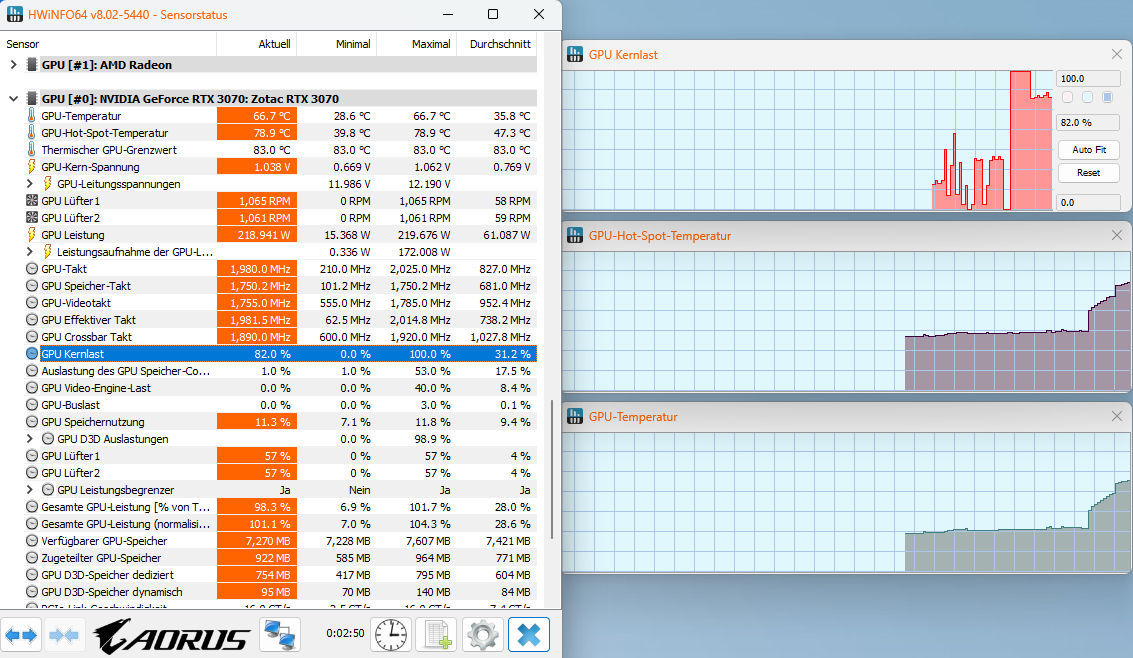Image resolution: width=1133 pixels, height=658 pixels.
Task: Click the clock icon beside GPU Effektiver Takt
Action: (x=32, y=319)
